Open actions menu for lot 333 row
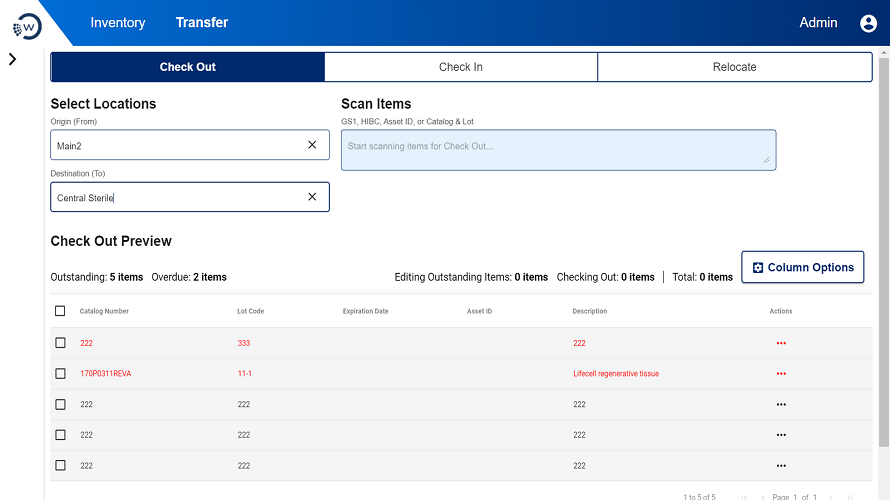 pos(781,343)
